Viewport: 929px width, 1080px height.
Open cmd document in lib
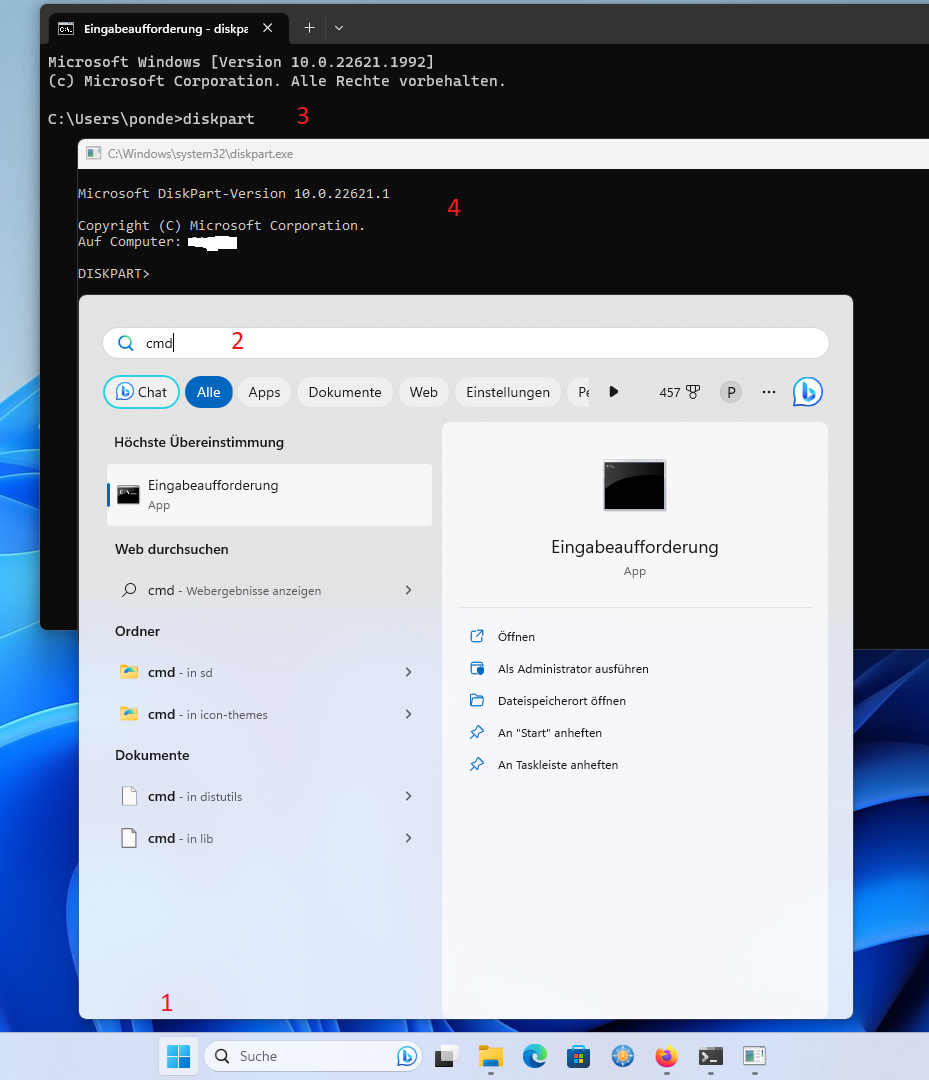pos(269,838)
